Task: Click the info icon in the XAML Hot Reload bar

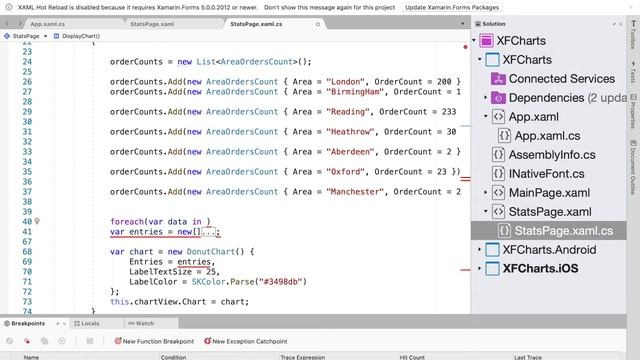Action: click(x=9, y=7)
